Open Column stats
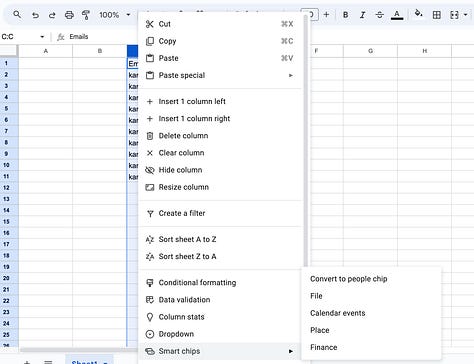 click(x=220, y=317)
